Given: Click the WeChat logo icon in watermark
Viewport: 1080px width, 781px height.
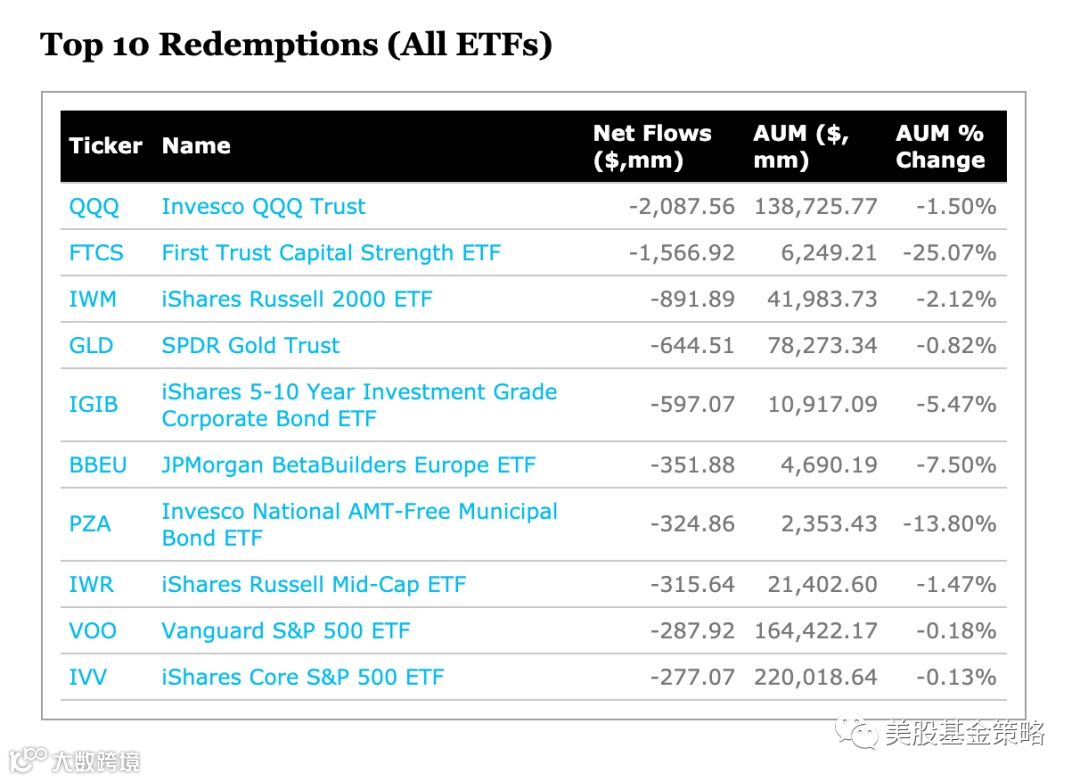Looking at the screenshot, I should (x=859, y=735).
